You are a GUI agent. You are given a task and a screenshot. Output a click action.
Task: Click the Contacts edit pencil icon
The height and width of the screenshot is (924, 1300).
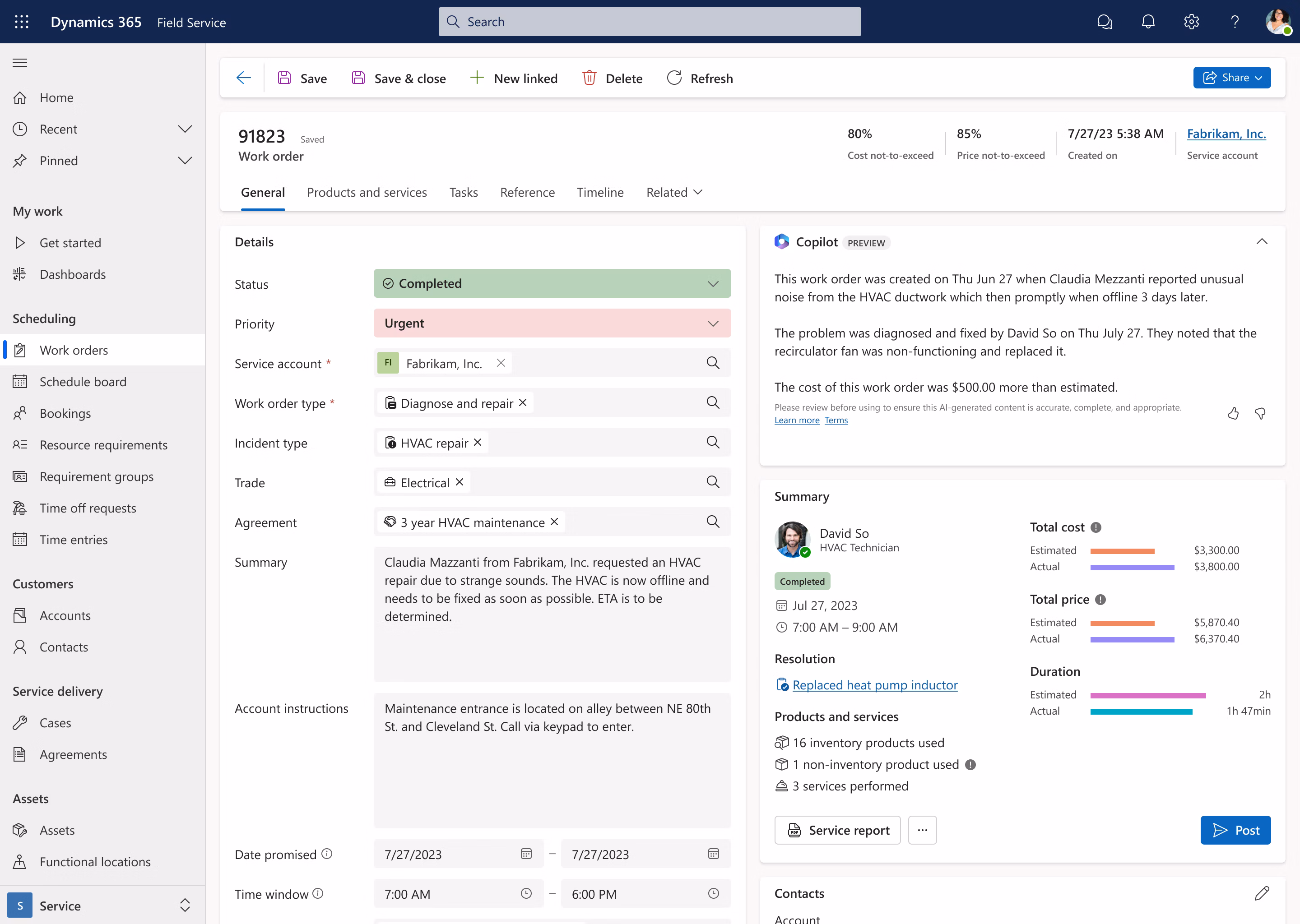coord(1261,893)
